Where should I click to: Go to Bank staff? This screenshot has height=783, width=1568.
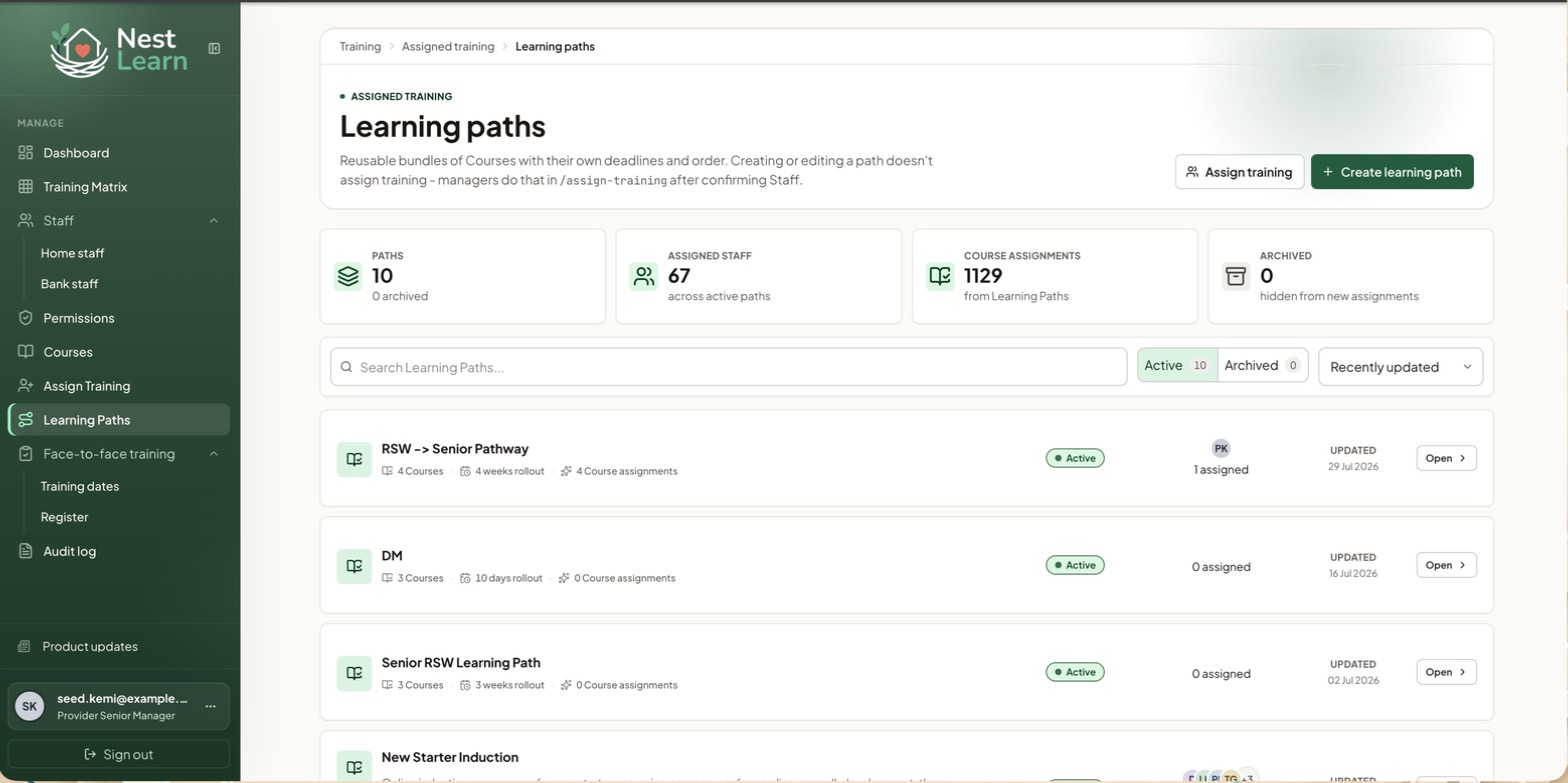coord(69,284)
